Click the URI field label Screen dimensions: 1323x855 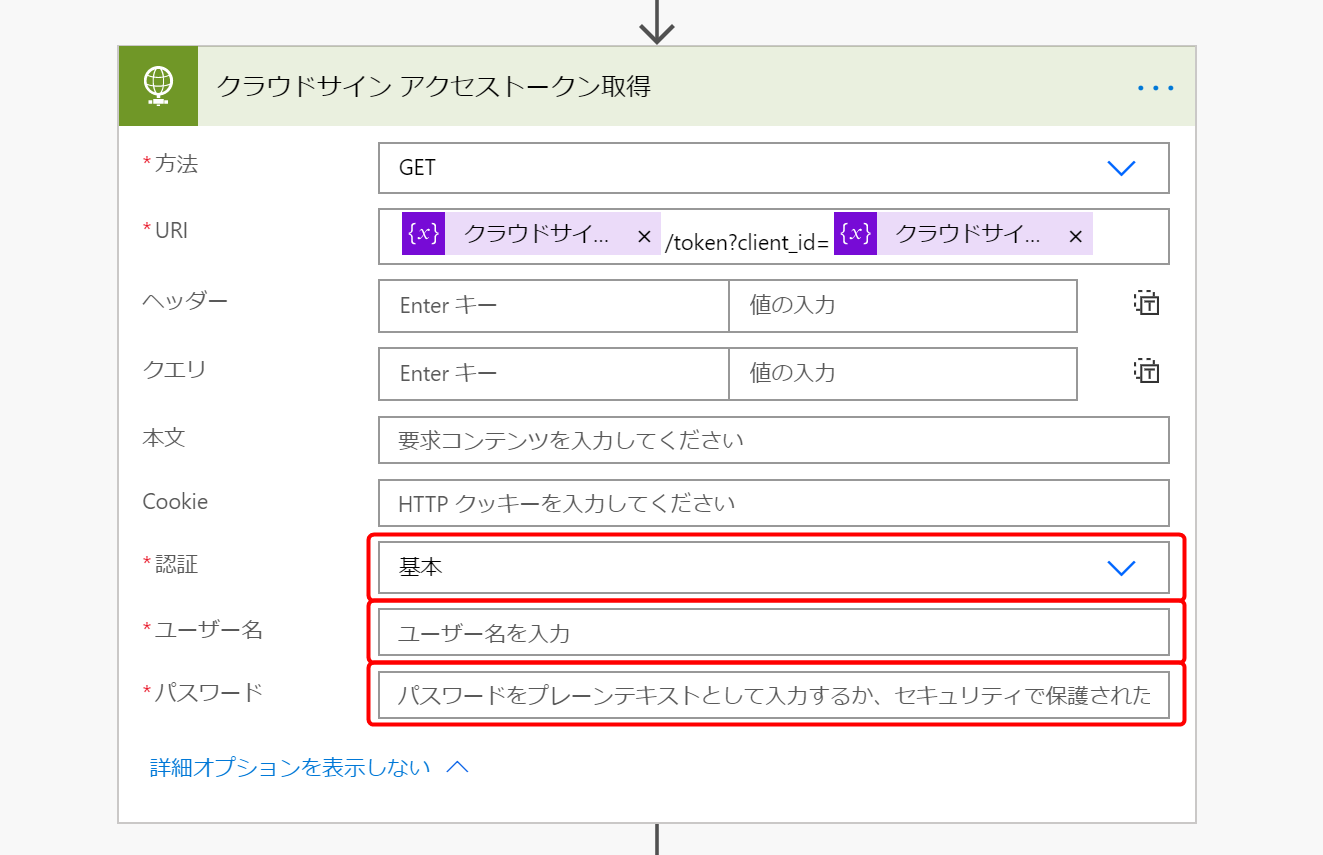click(x=171, y=230)
